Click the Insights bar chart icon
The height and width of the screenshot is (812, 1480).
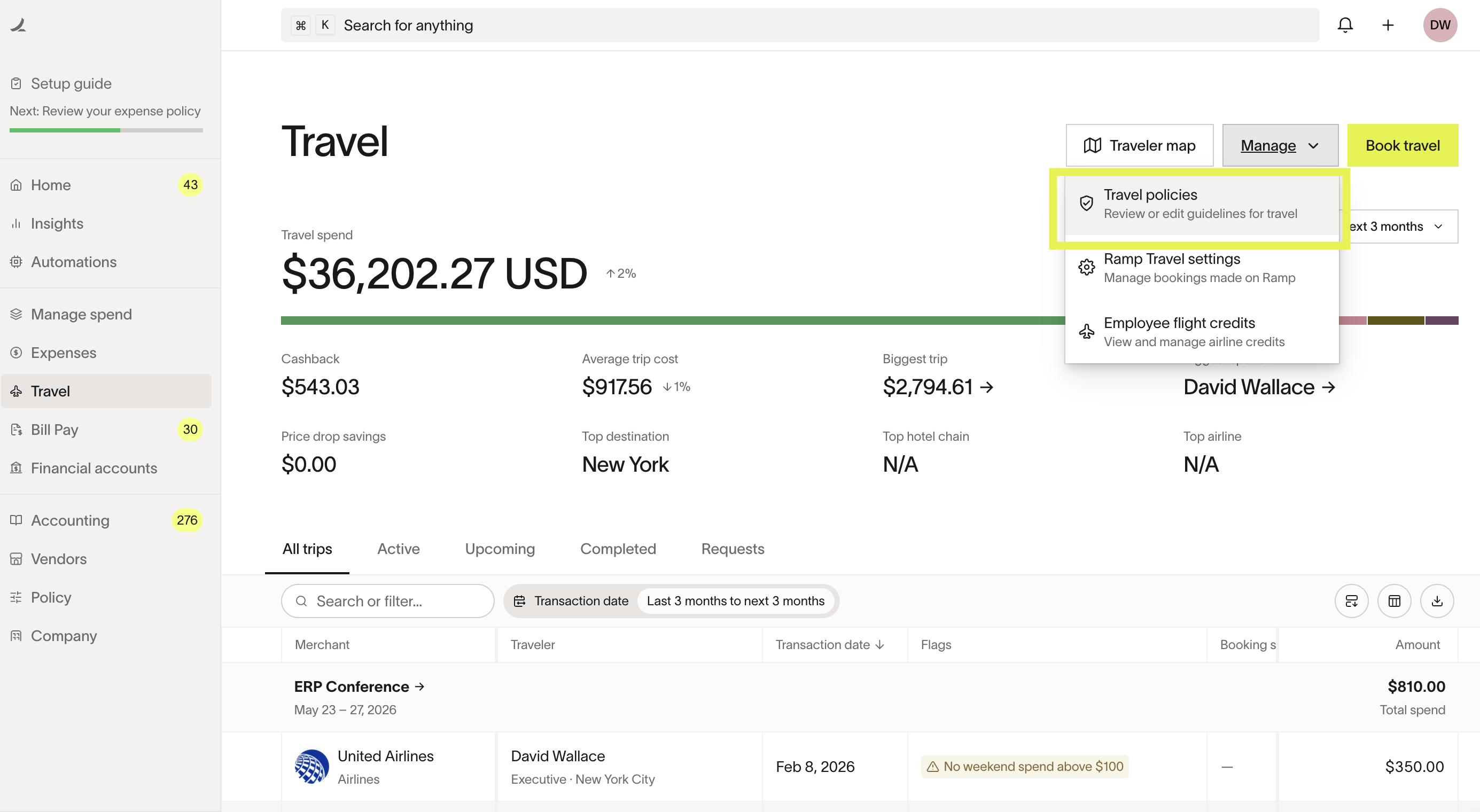pyautogui.click(x=16, y=223)
